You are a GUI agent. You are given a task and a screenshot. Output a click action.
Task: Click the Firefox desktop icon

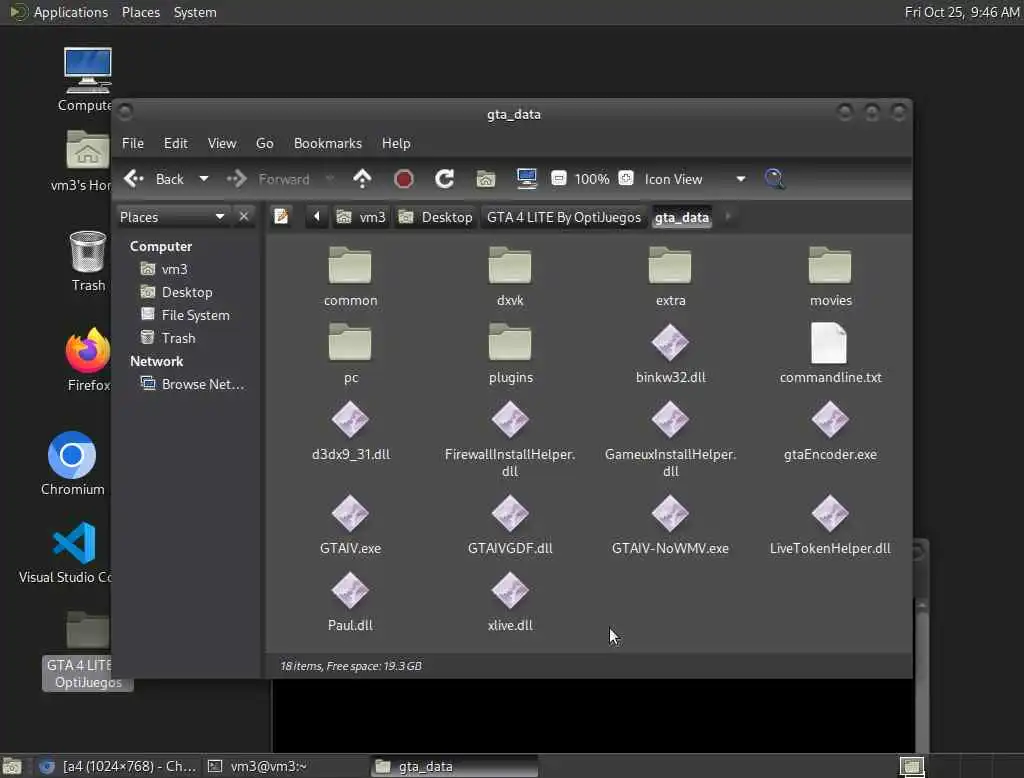point(88,360)
